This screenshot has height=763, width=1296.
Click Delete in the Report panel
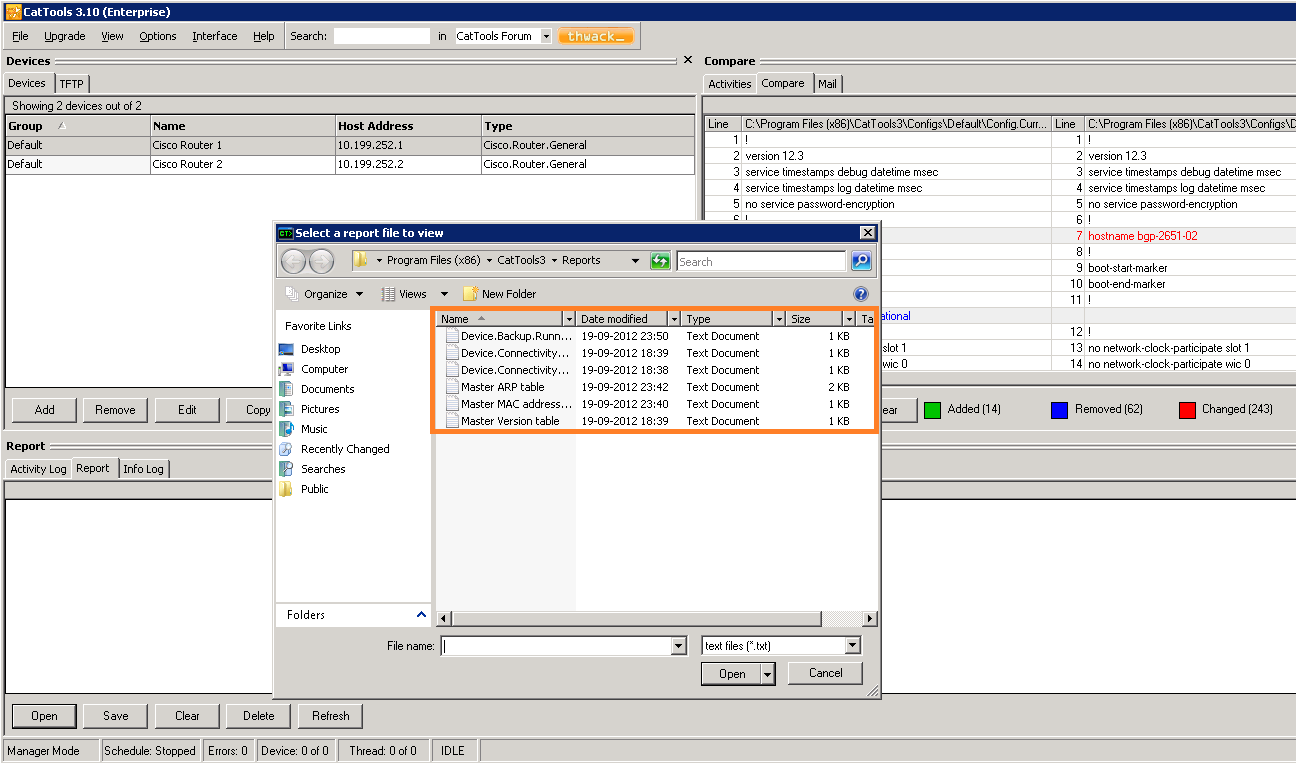(x=258, y=716)
